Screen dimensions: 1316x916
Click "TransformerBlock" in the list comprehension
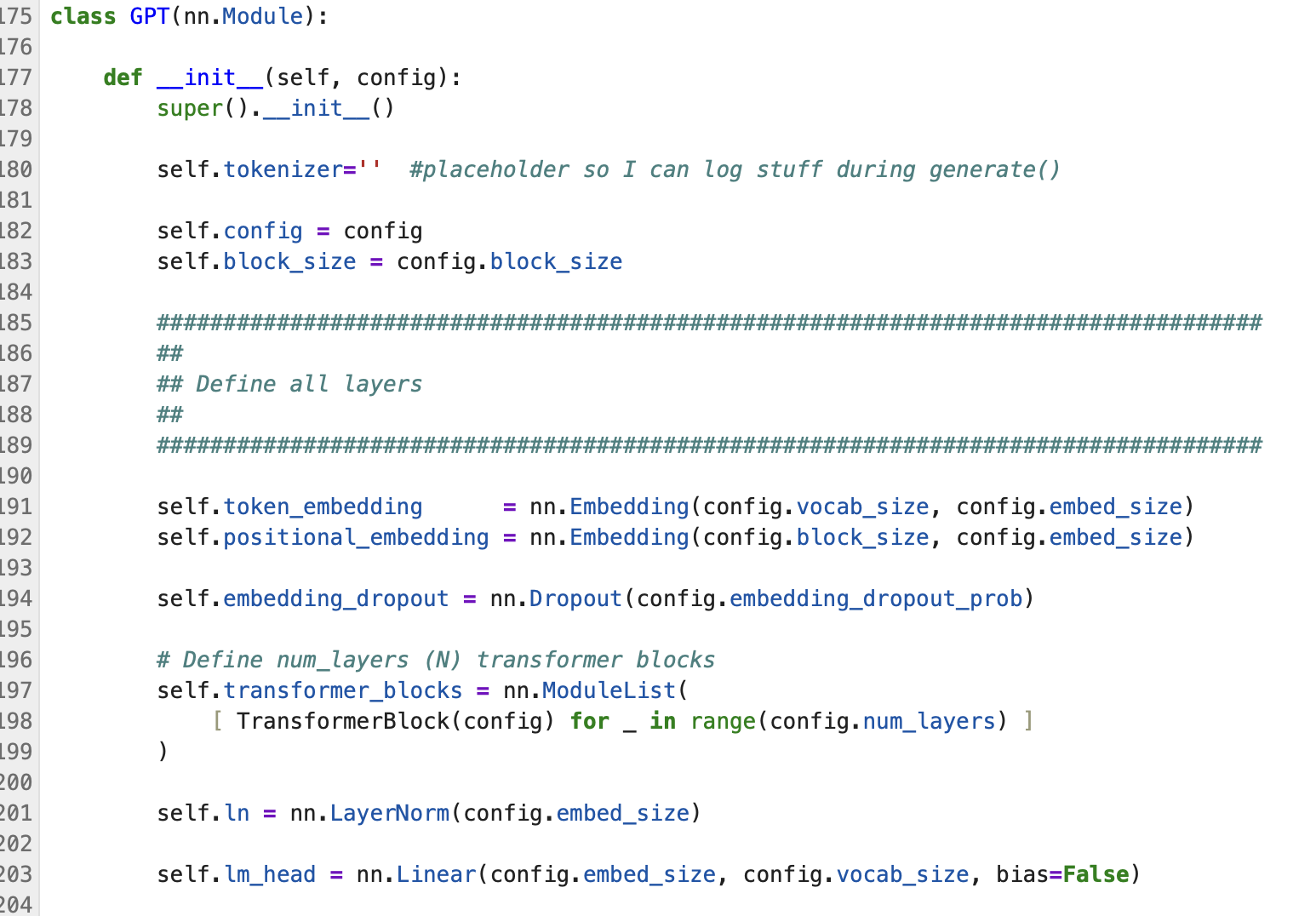(x=343, y=721)
